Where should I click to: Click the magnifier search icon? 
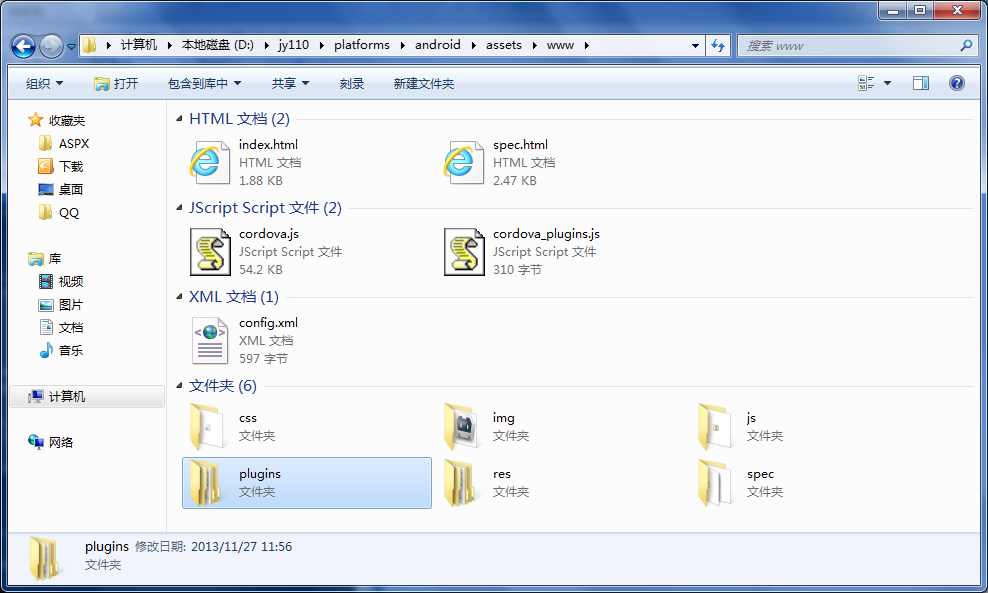[x=966, y=45]
